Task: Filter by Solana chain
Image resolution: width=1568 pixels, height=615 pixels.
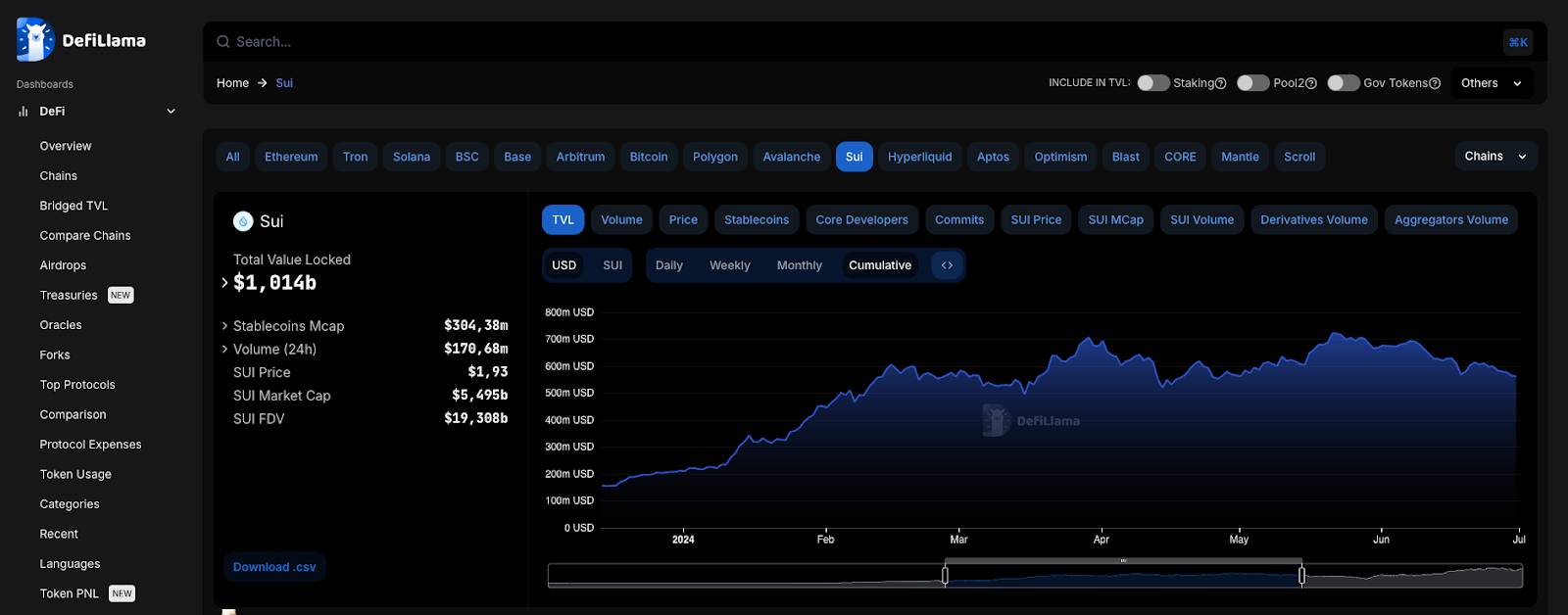Action: (x=412, y=157)
